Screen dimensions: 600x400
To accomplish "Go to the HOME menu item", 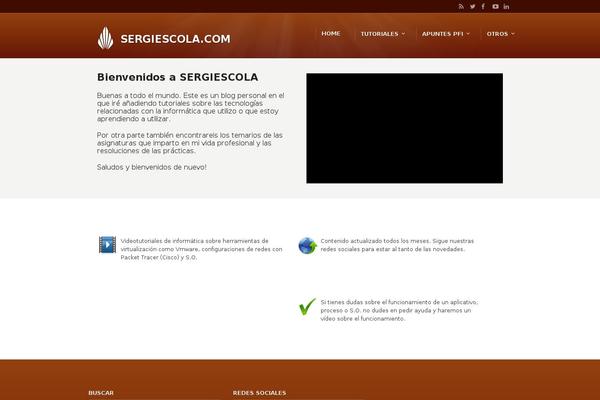I will (331, 33).
